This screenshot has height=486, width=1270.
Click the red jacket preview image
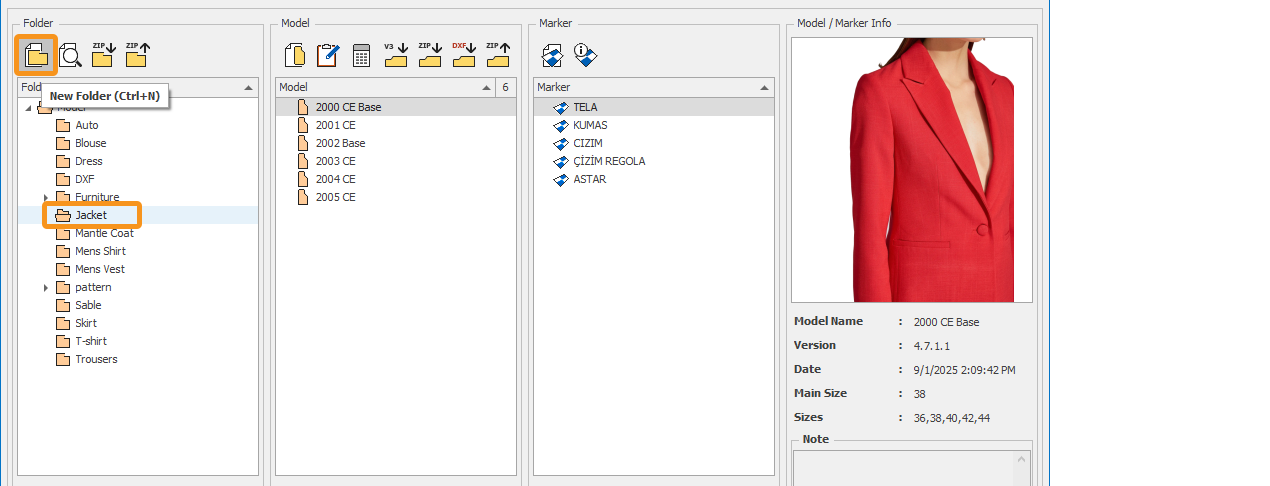[x=911, y=170]
